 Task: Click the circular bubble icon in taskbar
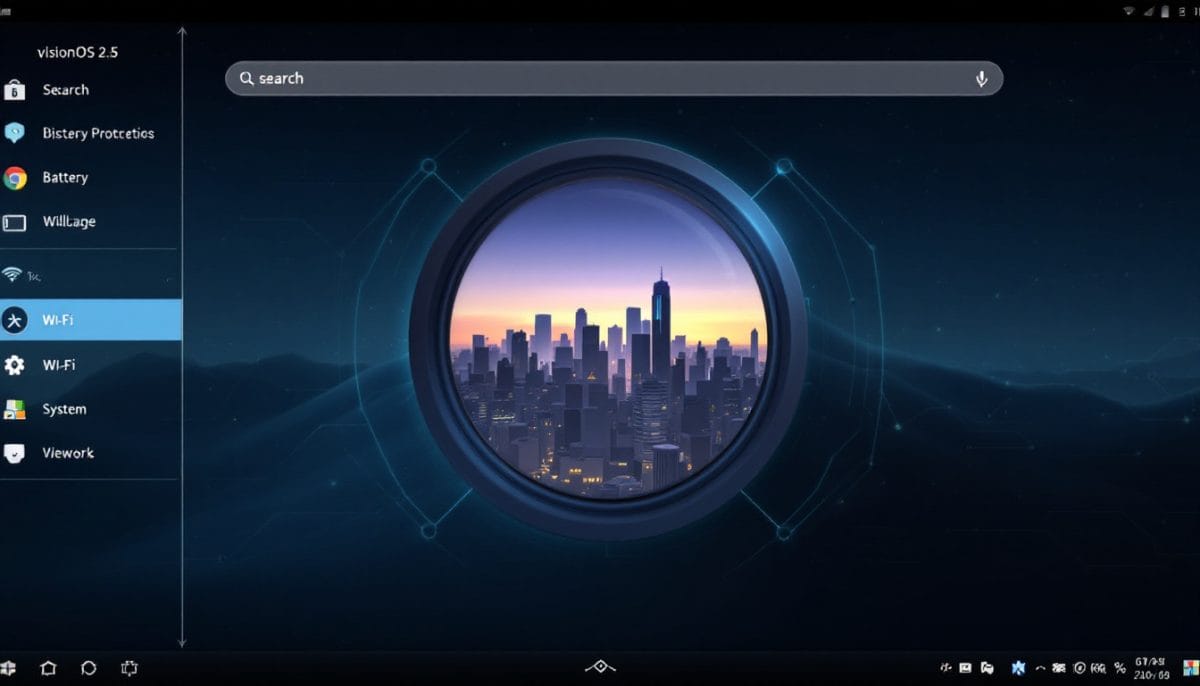[x=88, y=668]
